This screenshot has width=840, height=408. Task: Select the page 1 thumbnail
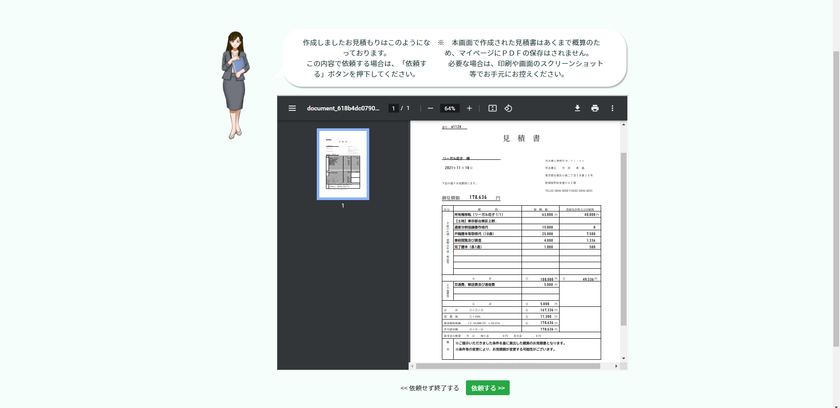(343, 164)
